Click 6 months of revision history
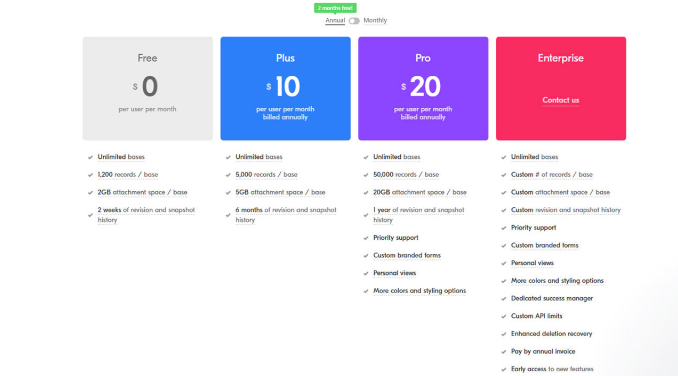Image resolution: width=678 pixels, height=376 pixels. tap(286, 215)
